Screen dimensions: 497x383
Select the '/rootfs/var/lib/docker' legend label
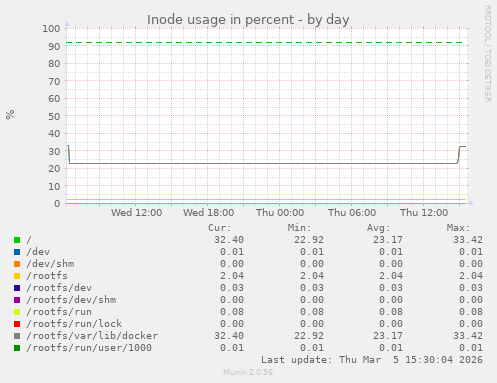click(92, 336)
